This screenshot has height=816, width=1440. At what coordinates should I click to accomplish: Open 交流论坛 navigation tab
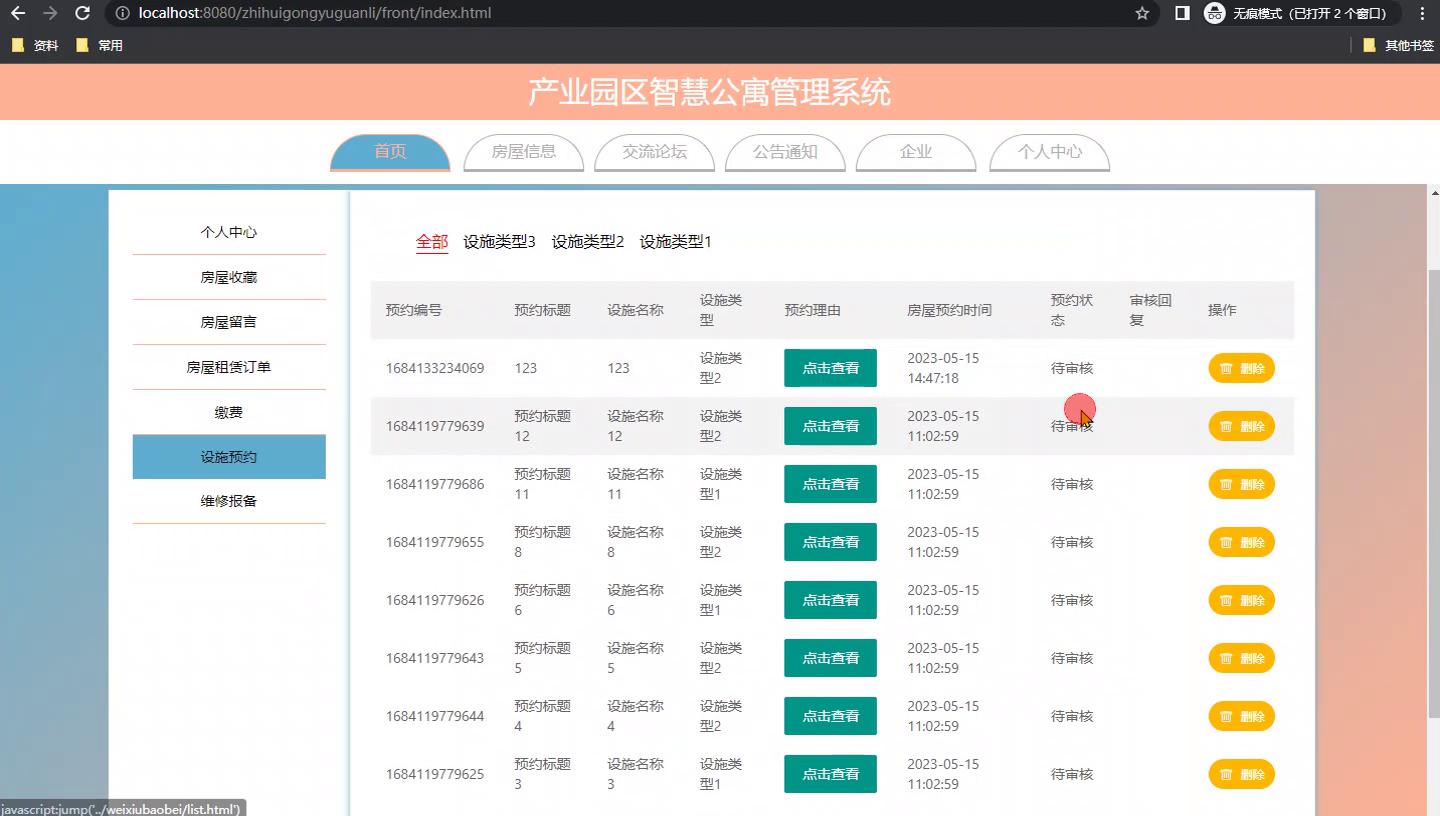(x=655, y=152)
